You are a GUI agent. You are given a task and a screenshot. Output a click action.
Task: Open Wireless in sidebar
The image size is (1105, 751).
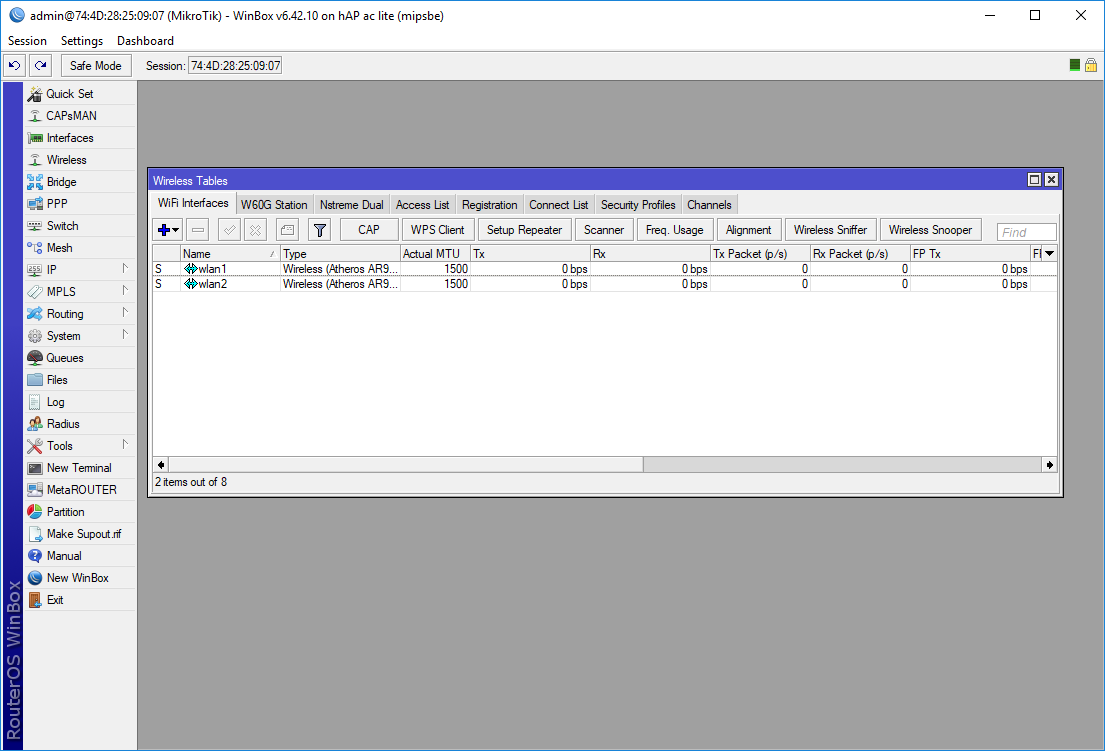tap(80, 160)
